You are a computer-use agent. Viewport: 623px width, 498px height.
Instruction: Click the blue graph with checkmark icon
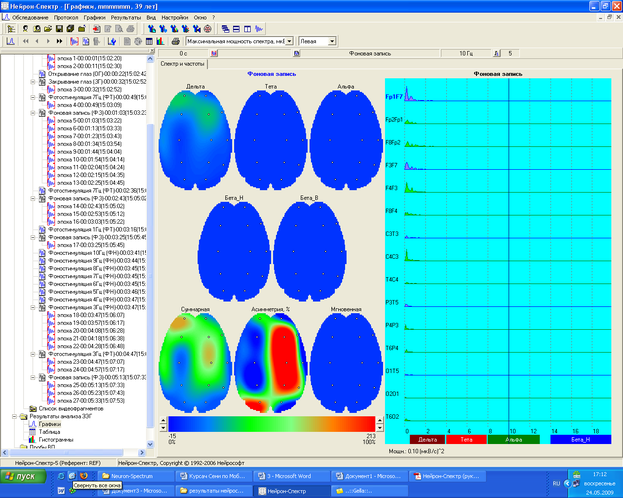(x=112, y=41)
